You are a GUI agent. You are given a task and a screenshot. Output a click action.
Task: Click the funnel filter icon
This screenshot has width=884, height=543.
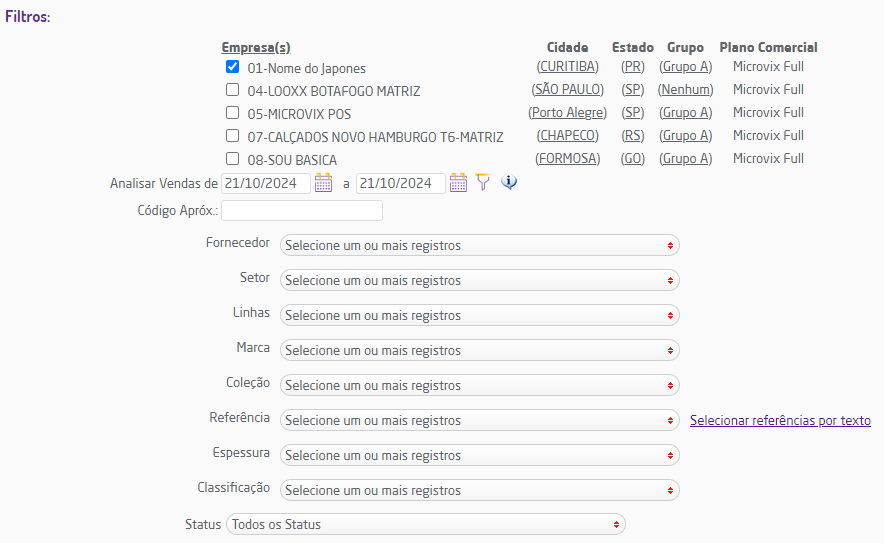pos(483,183)
